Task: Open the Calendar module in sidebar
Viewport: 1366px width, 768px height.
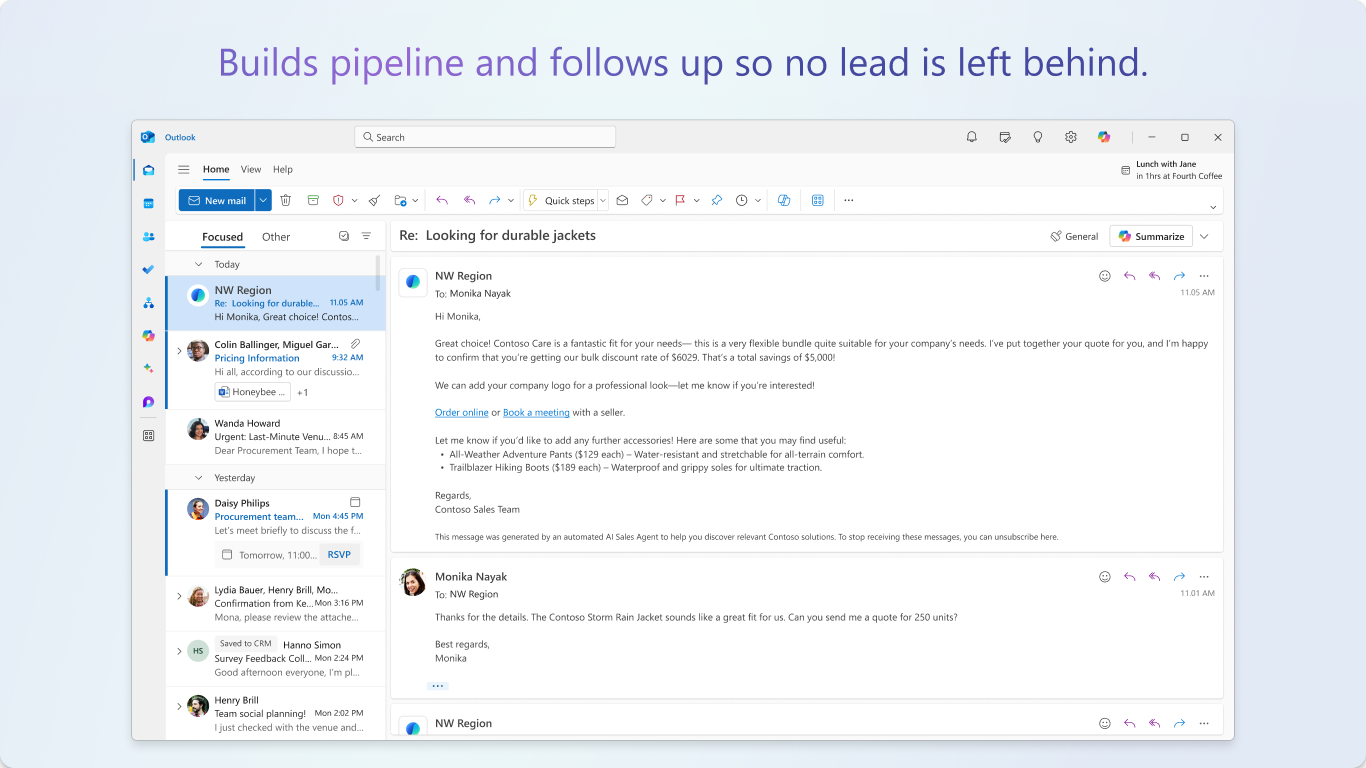Action: point(148,203)
